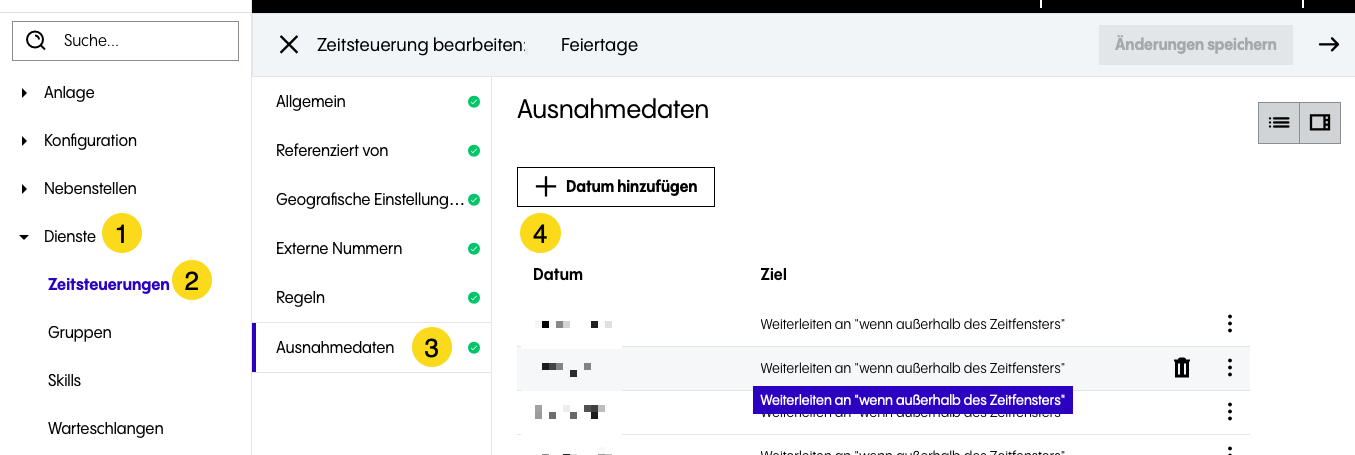Click Datum hinzufügen button
1355x455 pixels.
(x=615, y=187)
